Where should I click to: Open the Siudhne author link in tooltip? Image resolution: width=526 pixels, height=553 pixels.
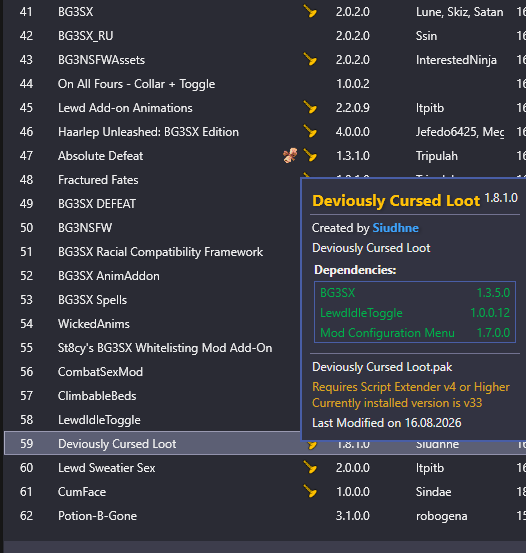click(395, 228)
